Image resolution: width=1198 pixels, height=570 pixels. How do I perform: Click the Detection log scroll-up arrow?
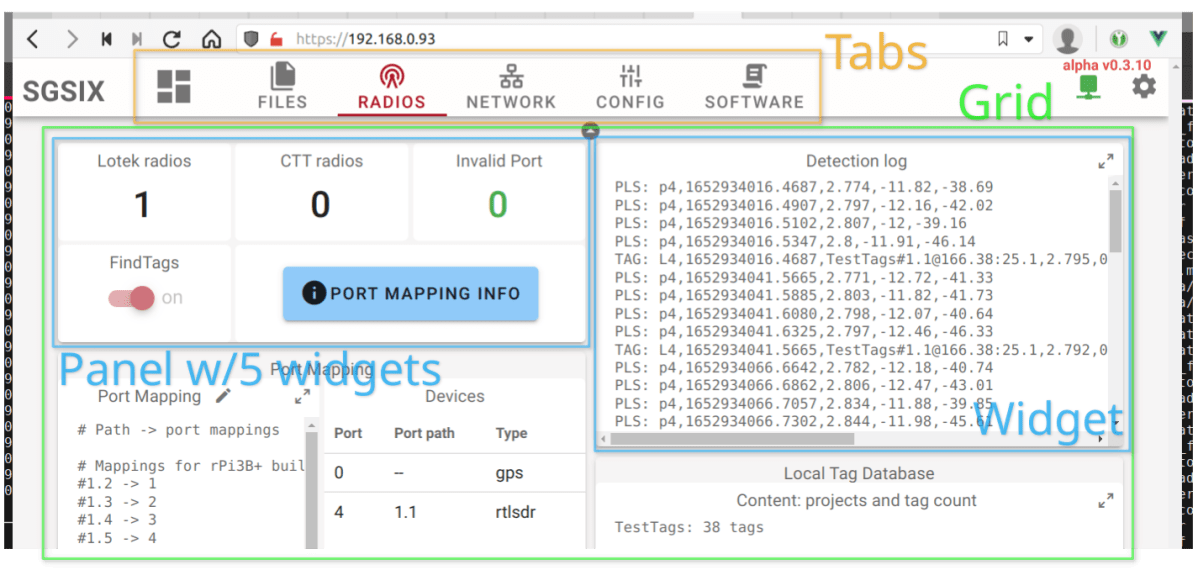coord(1115,183)
